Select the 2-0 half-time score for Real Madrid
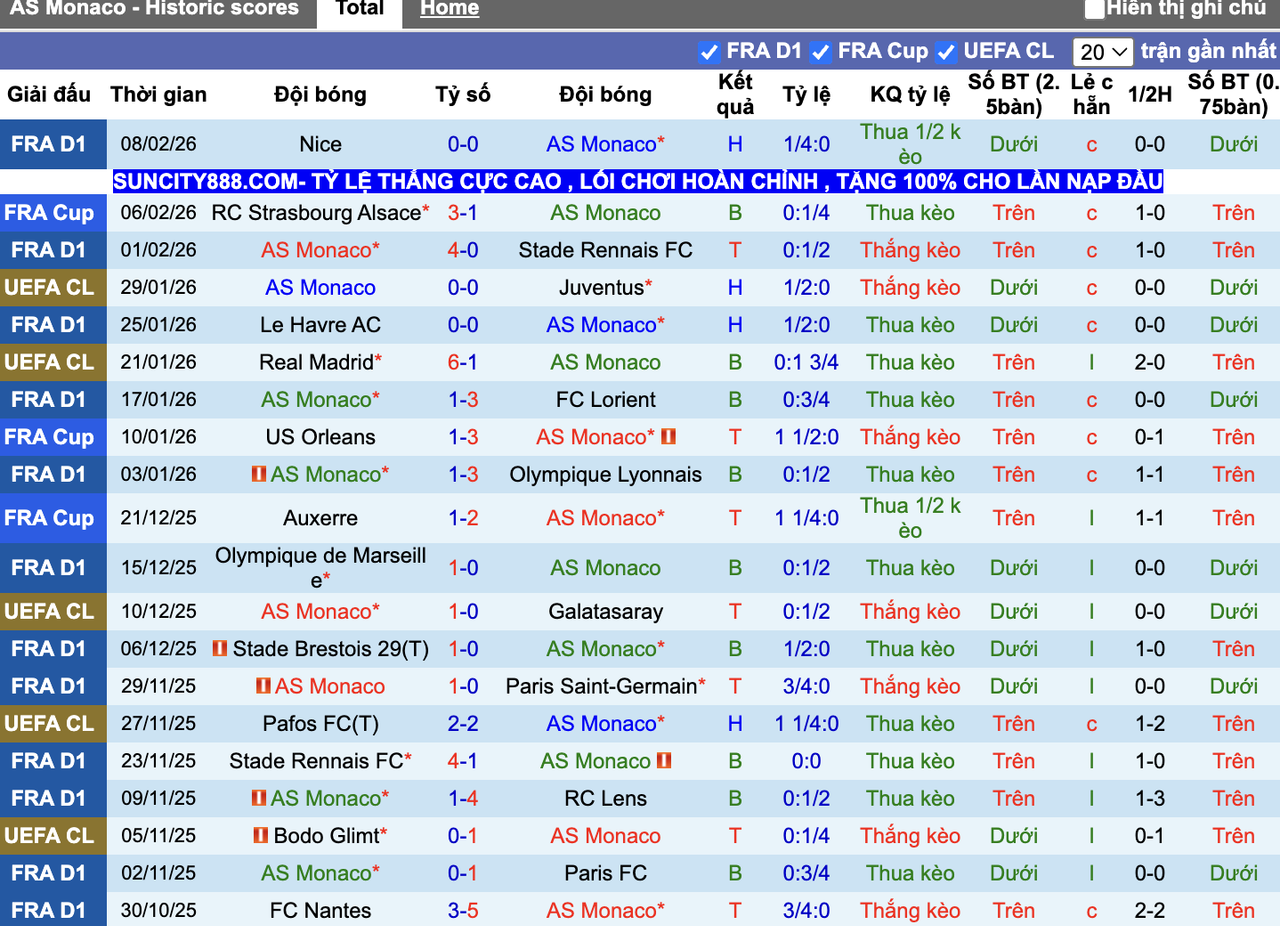This screenshot has width=1280, height=926. tap(1150, 362)
